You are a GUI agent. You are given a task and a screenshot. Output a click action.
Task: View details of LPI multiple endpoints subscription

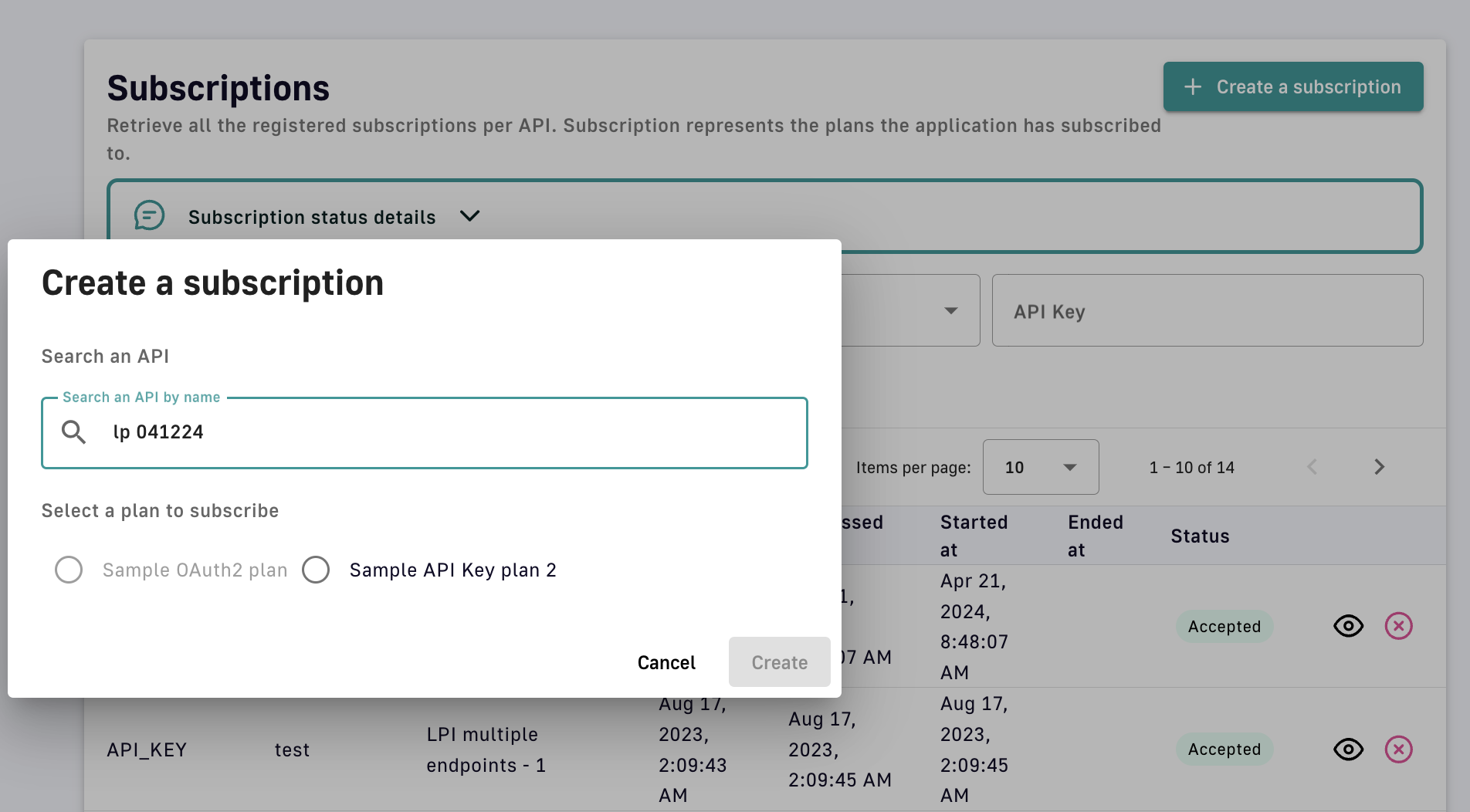[1348, 749]
